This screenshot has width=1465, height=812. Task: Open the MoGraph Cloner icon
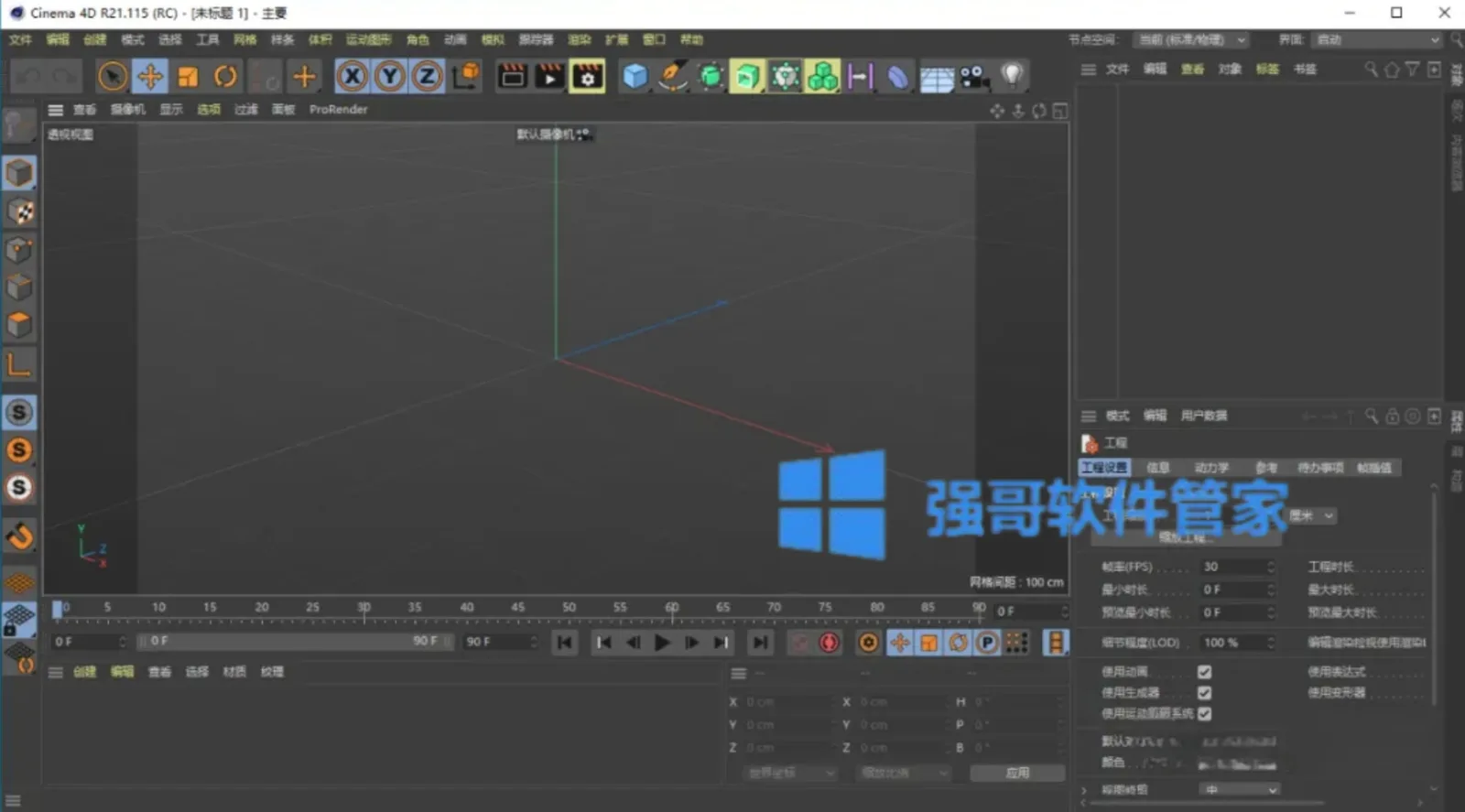pos(822,77)
